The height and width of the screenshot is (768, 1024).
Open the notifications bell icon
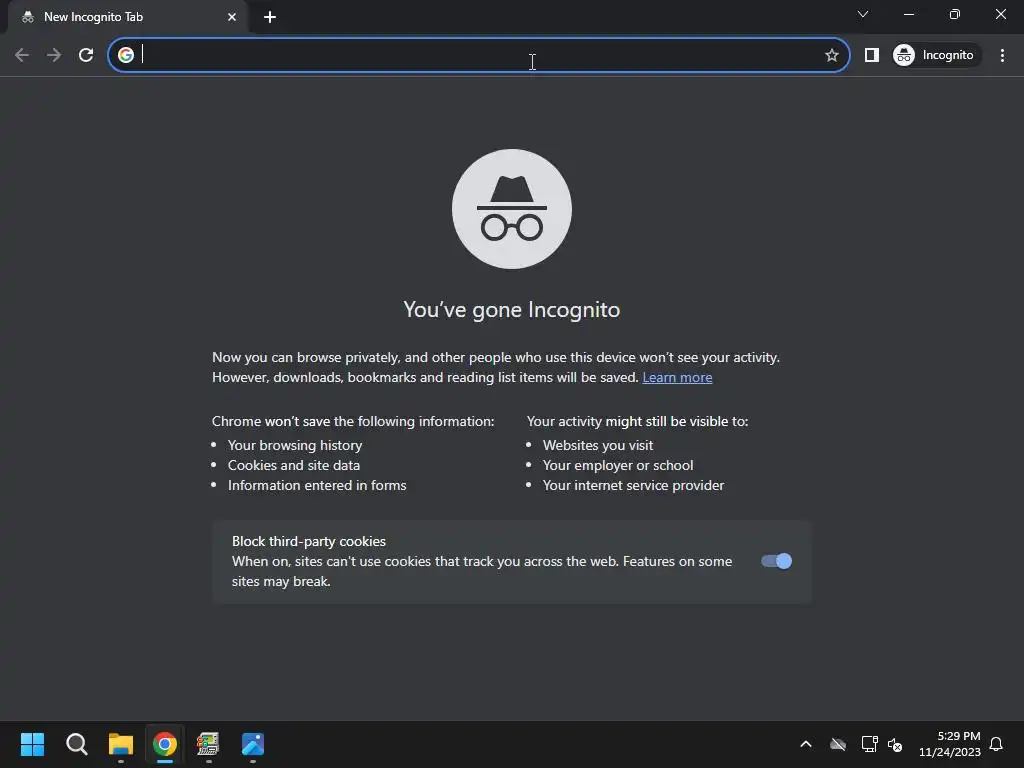(996, 744)
